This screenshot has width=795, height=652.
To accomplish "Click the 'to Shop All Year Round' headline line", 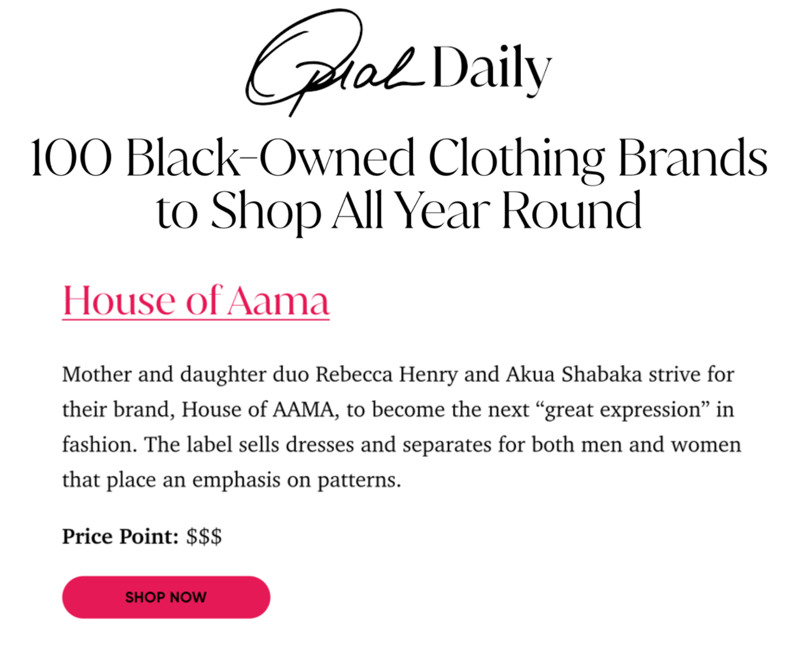I will point(398,210).
